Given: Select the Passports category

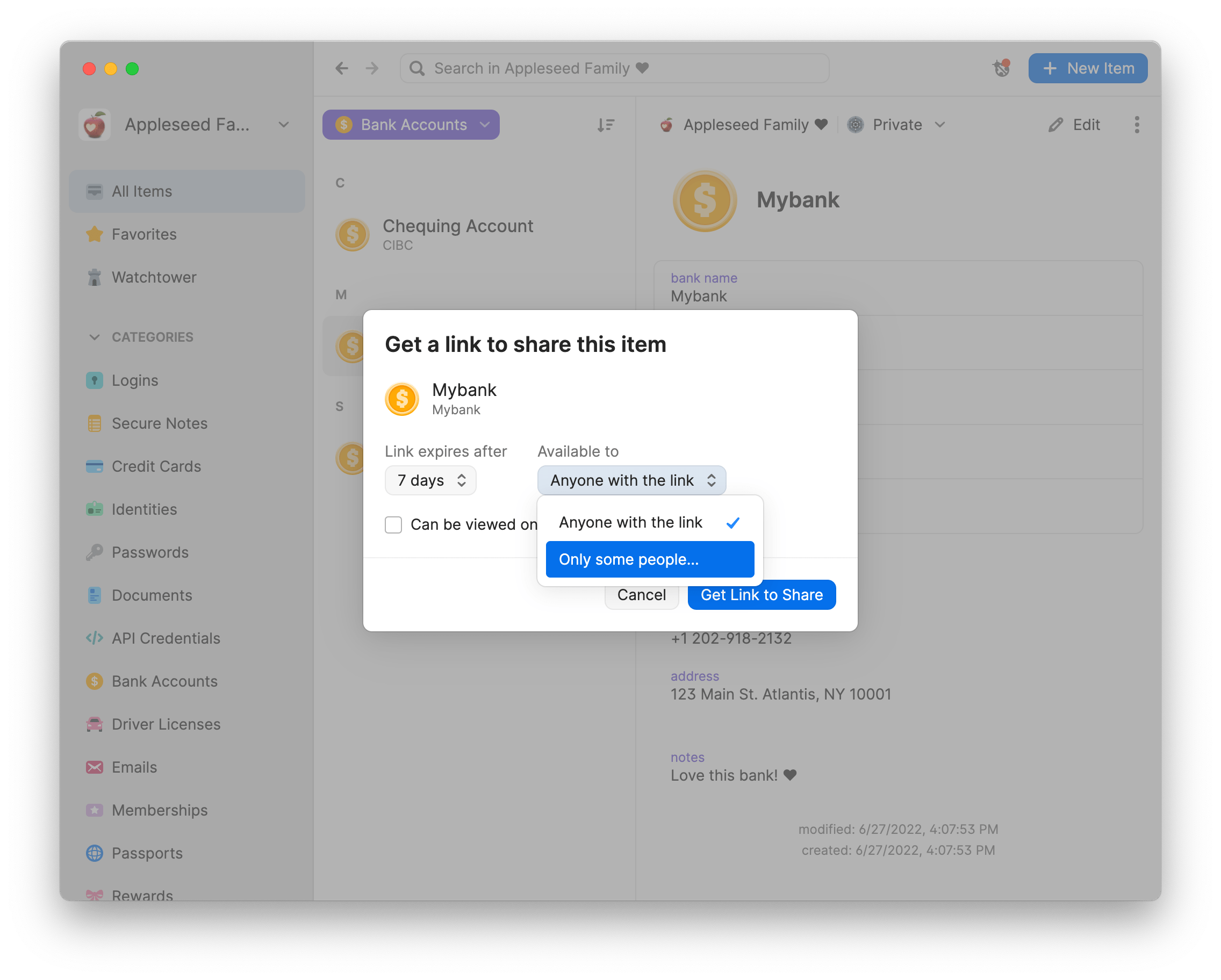Looking at the screenshot, I should pos(186,854).
